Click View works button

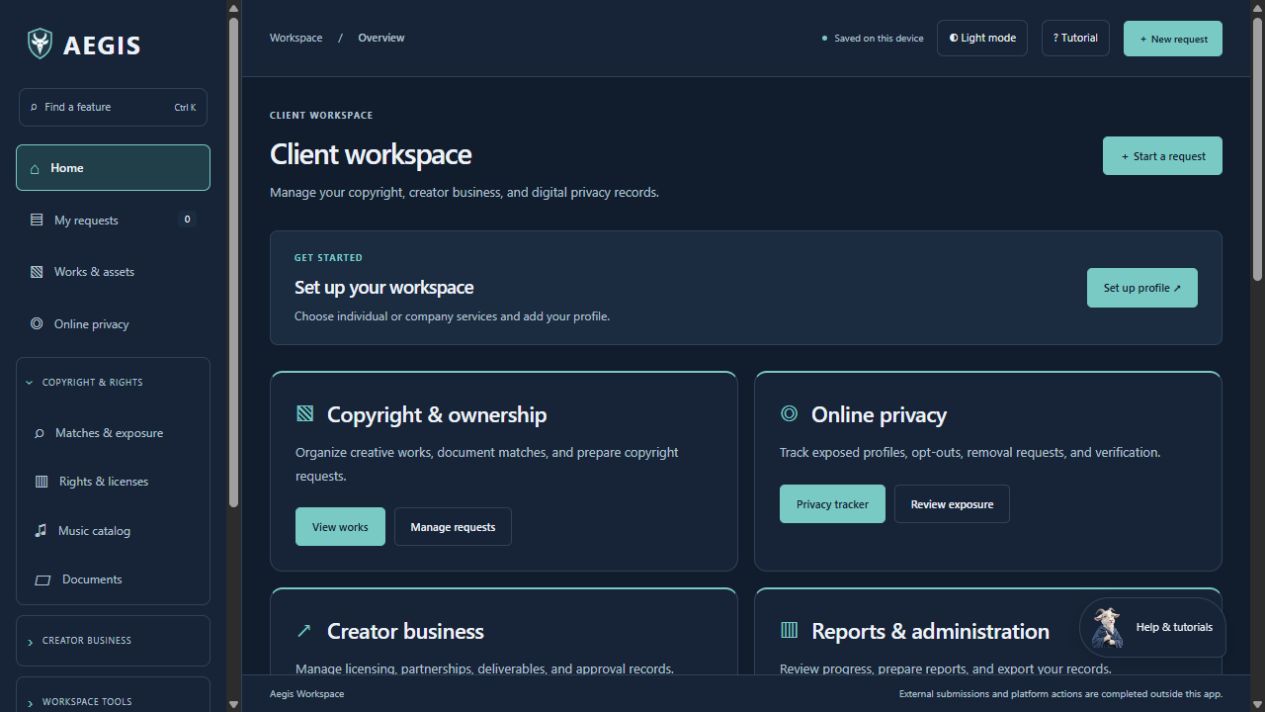340,527
